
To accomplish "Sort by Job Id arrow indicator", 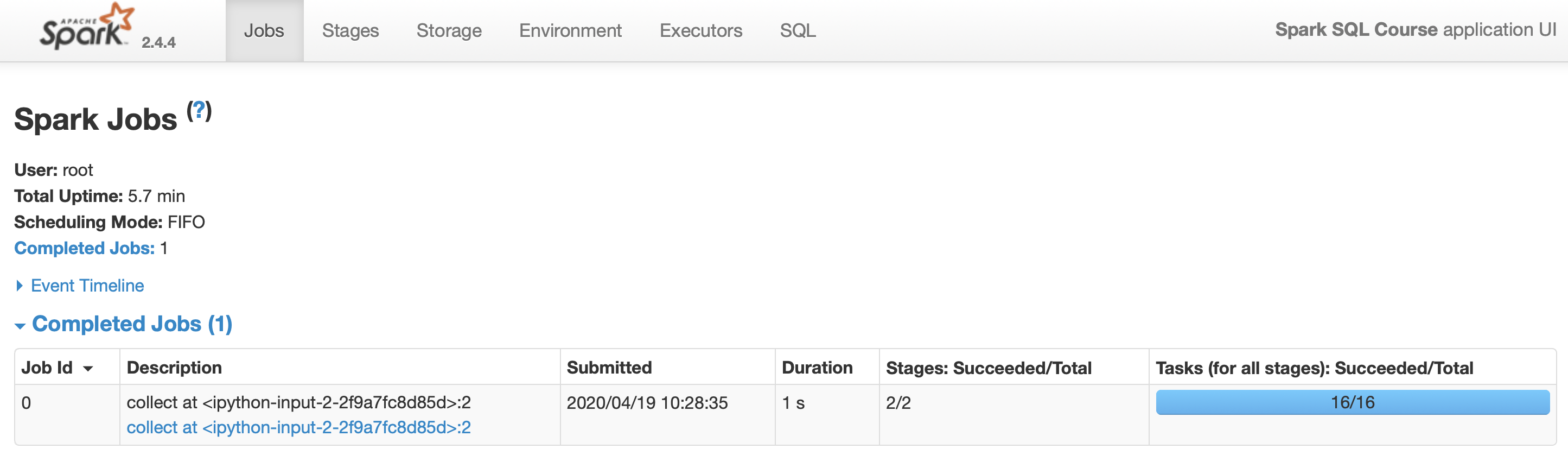I will (x=88, y=369).
